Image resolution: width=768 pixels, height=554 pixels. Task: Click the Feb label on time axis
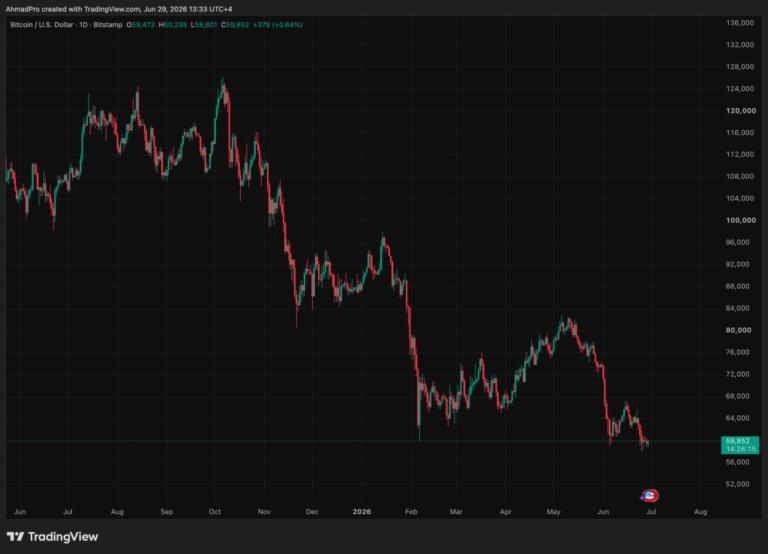[x=411, y=512]
